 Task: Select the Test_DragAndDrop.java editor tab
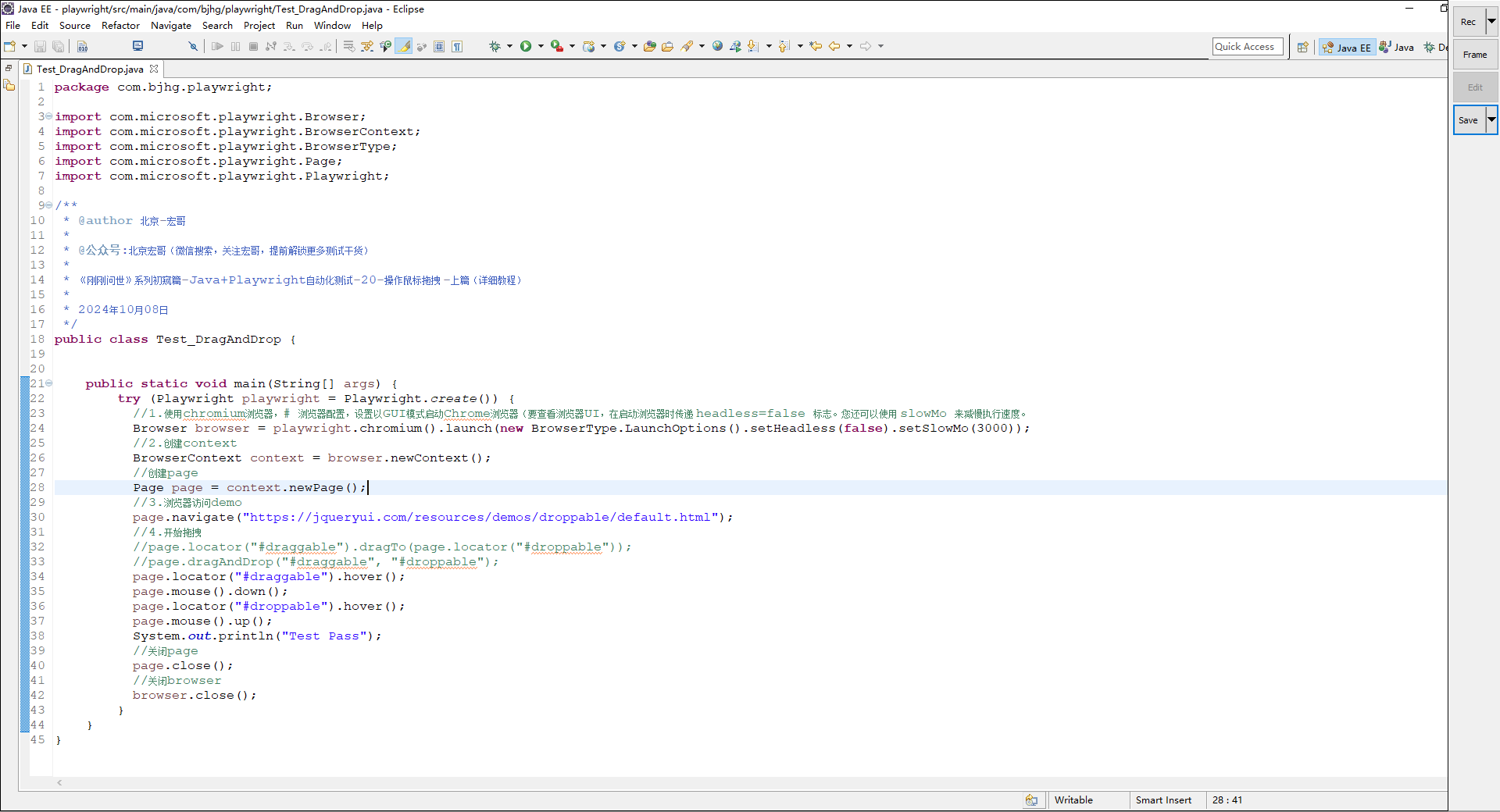tap(89, 69)
